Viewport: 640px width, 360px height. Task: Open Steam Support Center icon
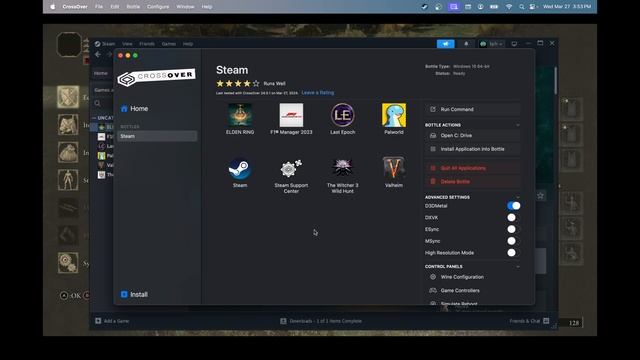291,169
